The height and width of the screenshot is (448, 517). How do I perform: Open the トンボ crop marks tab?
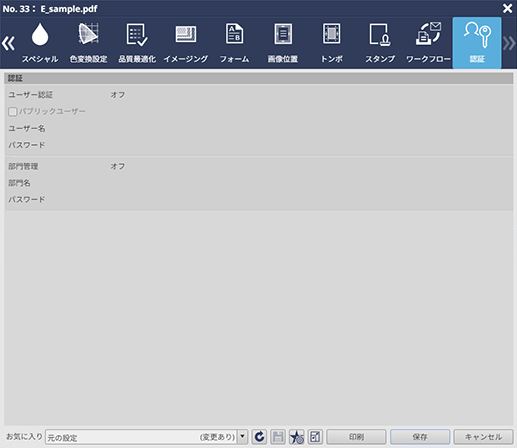pyautogui.click(x=332, y=43)
